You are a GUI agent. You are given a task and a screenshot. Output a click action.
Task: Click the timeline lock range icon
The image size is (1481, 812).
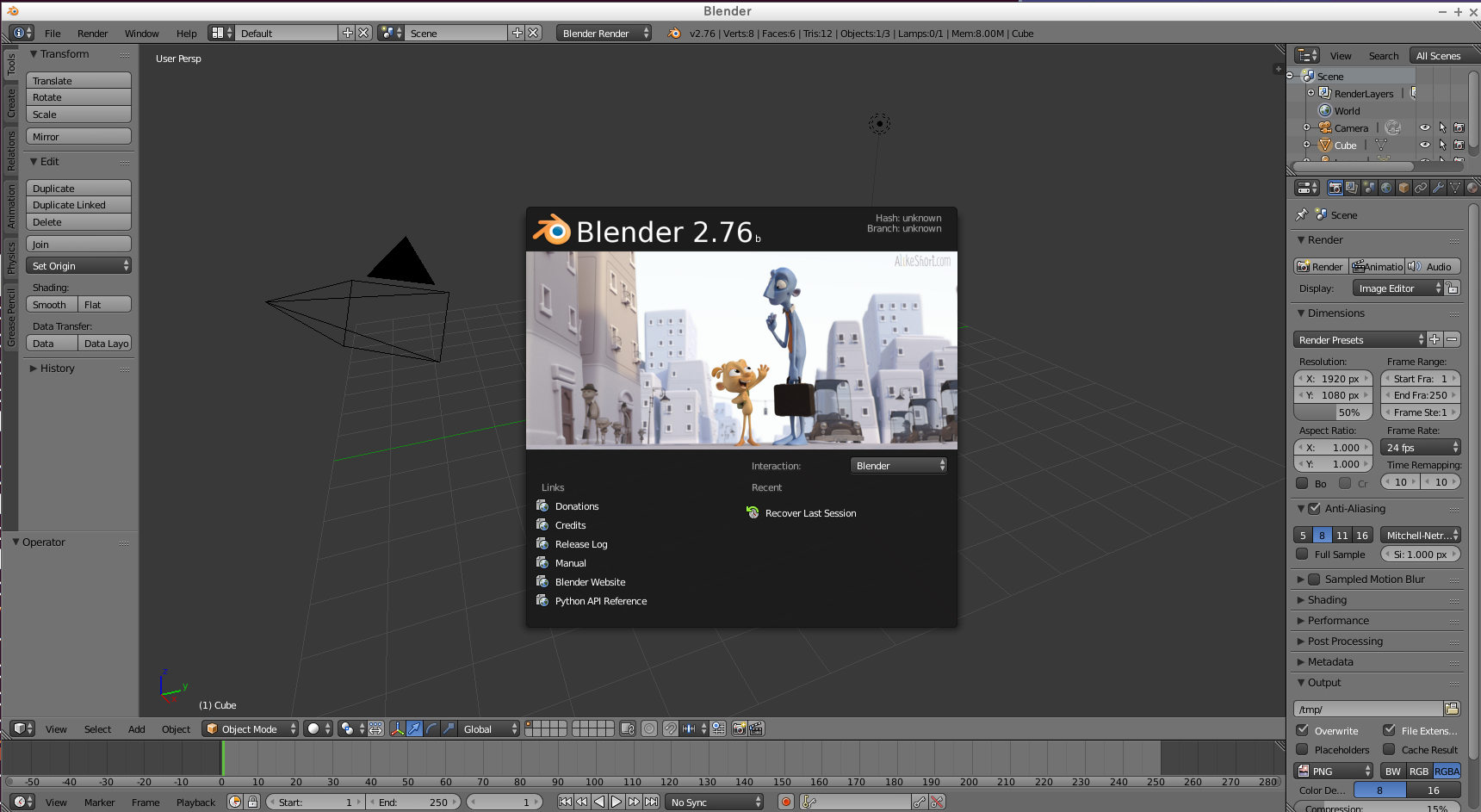pos(252,802)
